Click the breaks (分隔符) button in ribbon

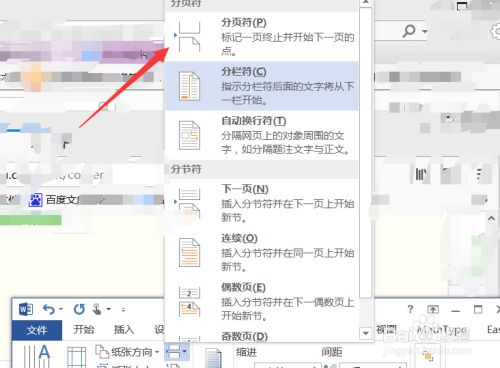177,352
